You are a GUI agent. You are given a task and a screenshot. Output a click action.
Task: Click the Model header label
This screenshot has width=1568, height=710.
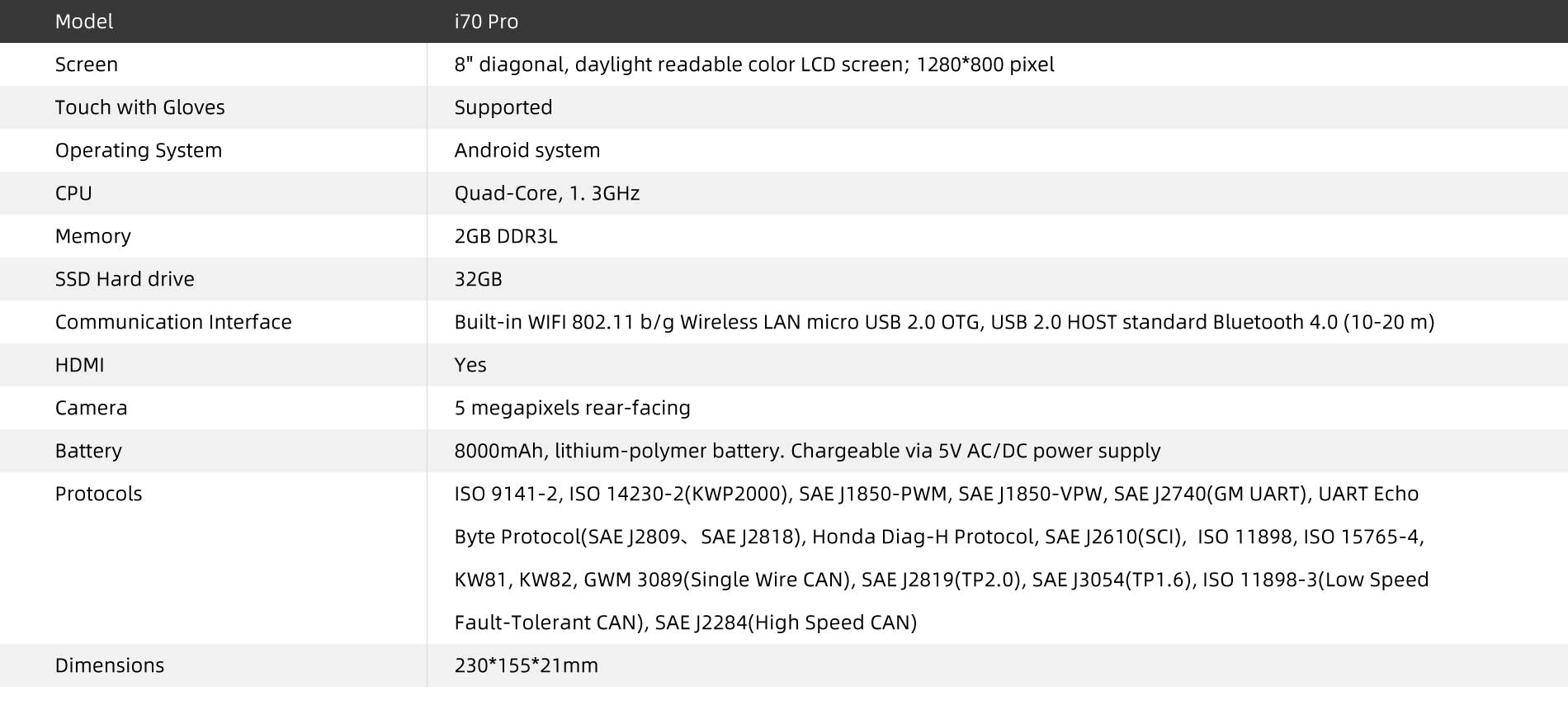point(84,21)
